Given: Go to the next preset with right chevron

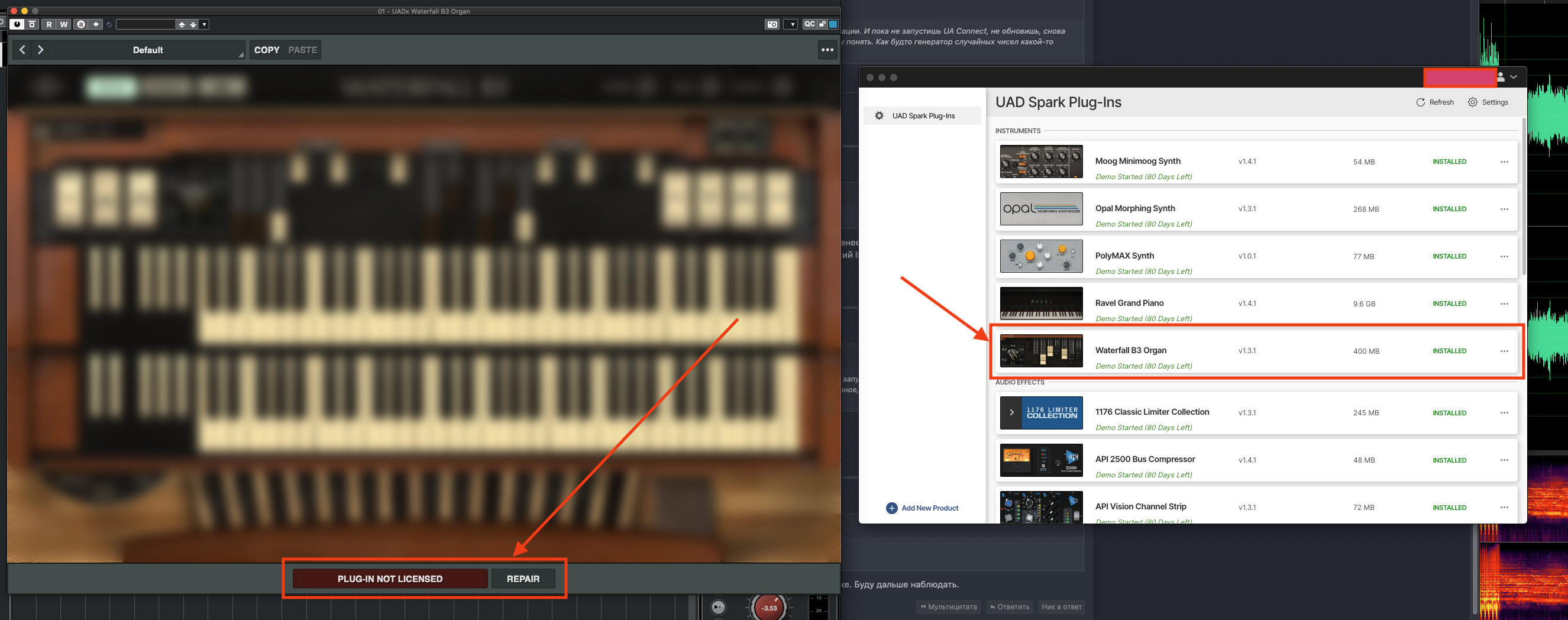Looking at the screenshot, I should [x=40, y=50].
